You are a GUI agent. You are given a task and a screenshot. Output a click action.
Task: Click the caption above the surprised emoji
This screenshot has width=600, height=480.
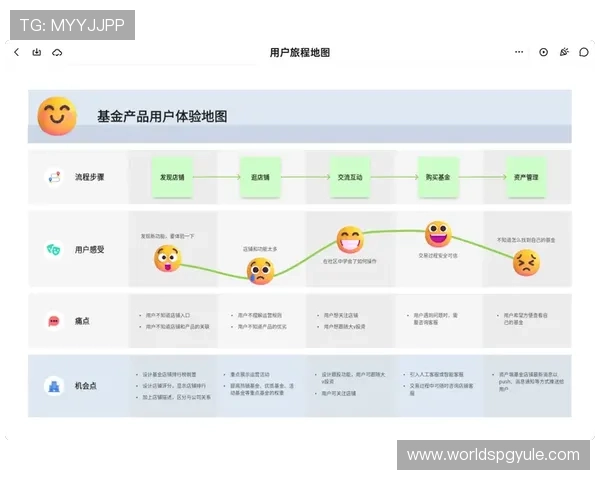[x=168, y=236]
